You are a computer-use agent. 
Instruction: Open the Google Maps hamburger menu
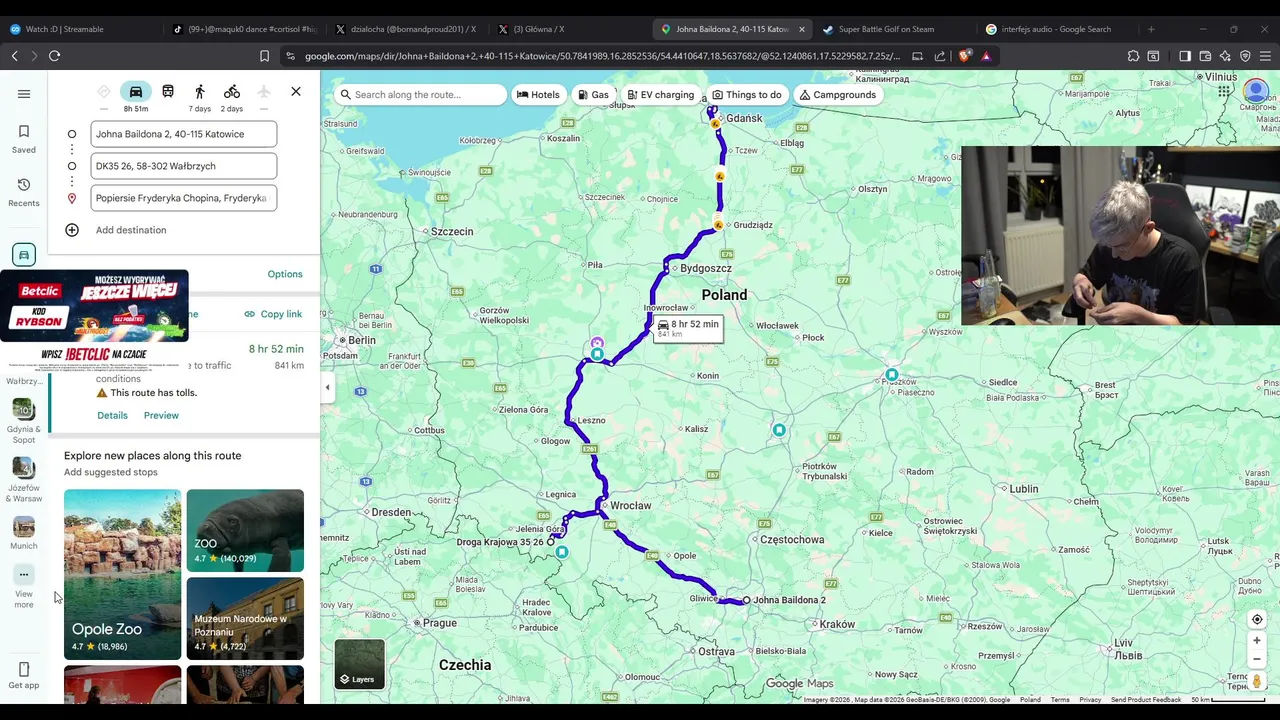tap(24, 94)
